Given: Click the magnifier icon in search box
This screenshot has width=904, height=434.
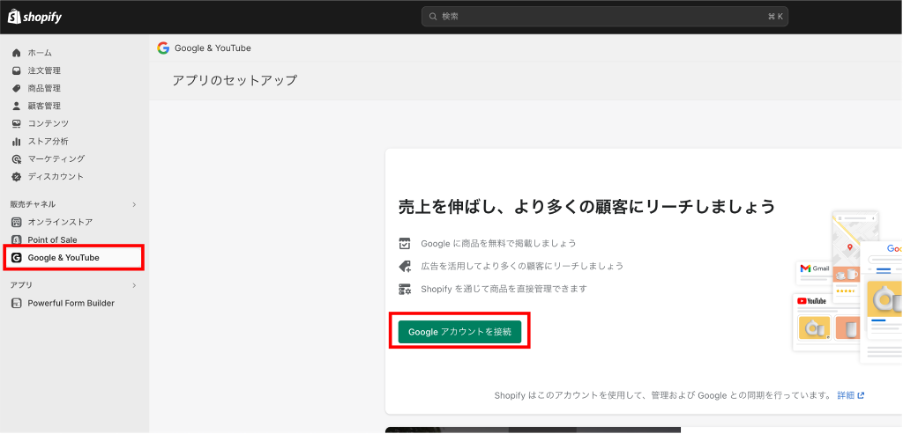Looking at the screenshot, I should pyautogui.click(x=433, y=17).
